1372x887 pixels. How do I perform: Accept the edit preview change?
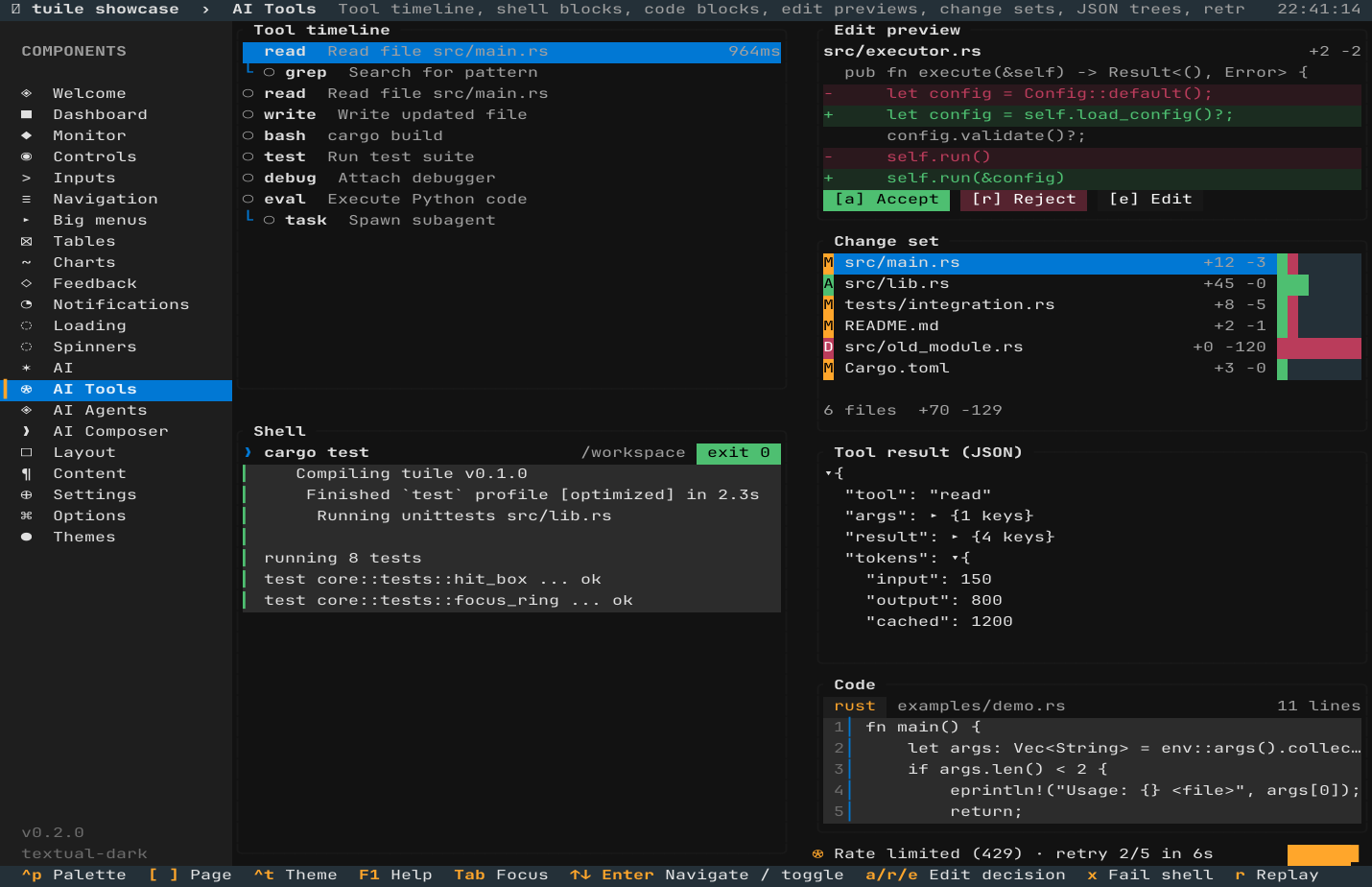[x=887, y=199]
